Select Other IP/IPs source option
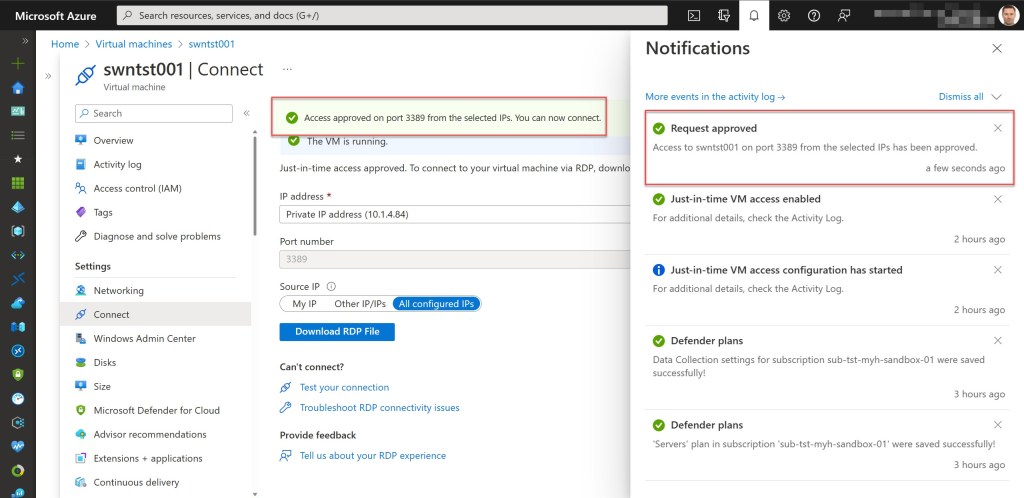 (x=359, y=303)
